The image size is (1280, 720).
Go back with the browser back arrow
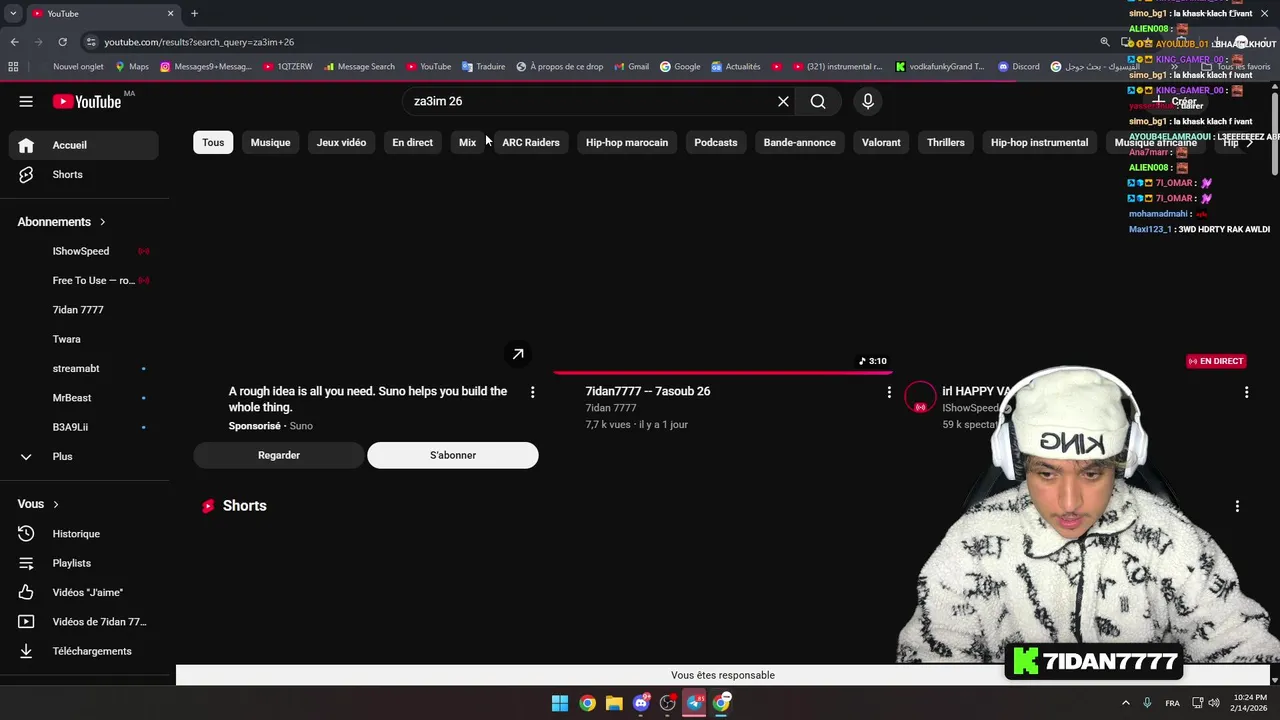tap(14, 42)
